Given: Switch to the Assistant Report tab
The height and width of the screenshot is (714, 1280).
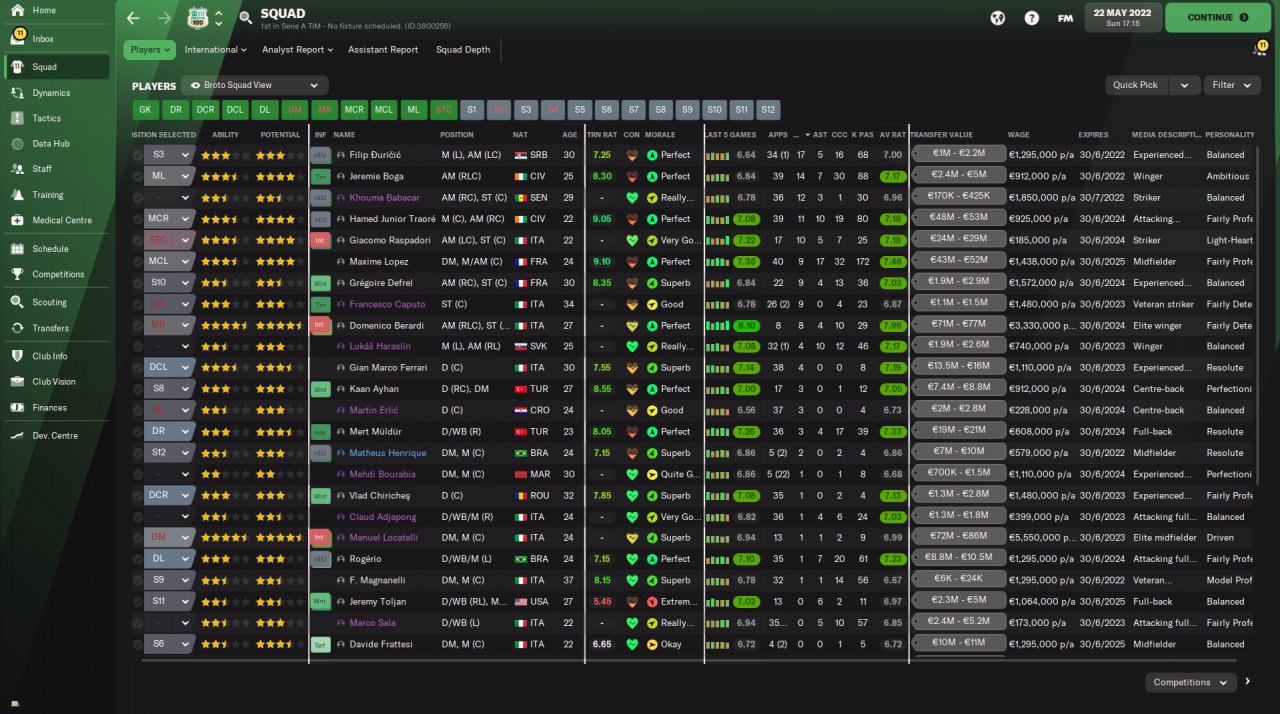Looking at the screenshot, I should (383, 50).
